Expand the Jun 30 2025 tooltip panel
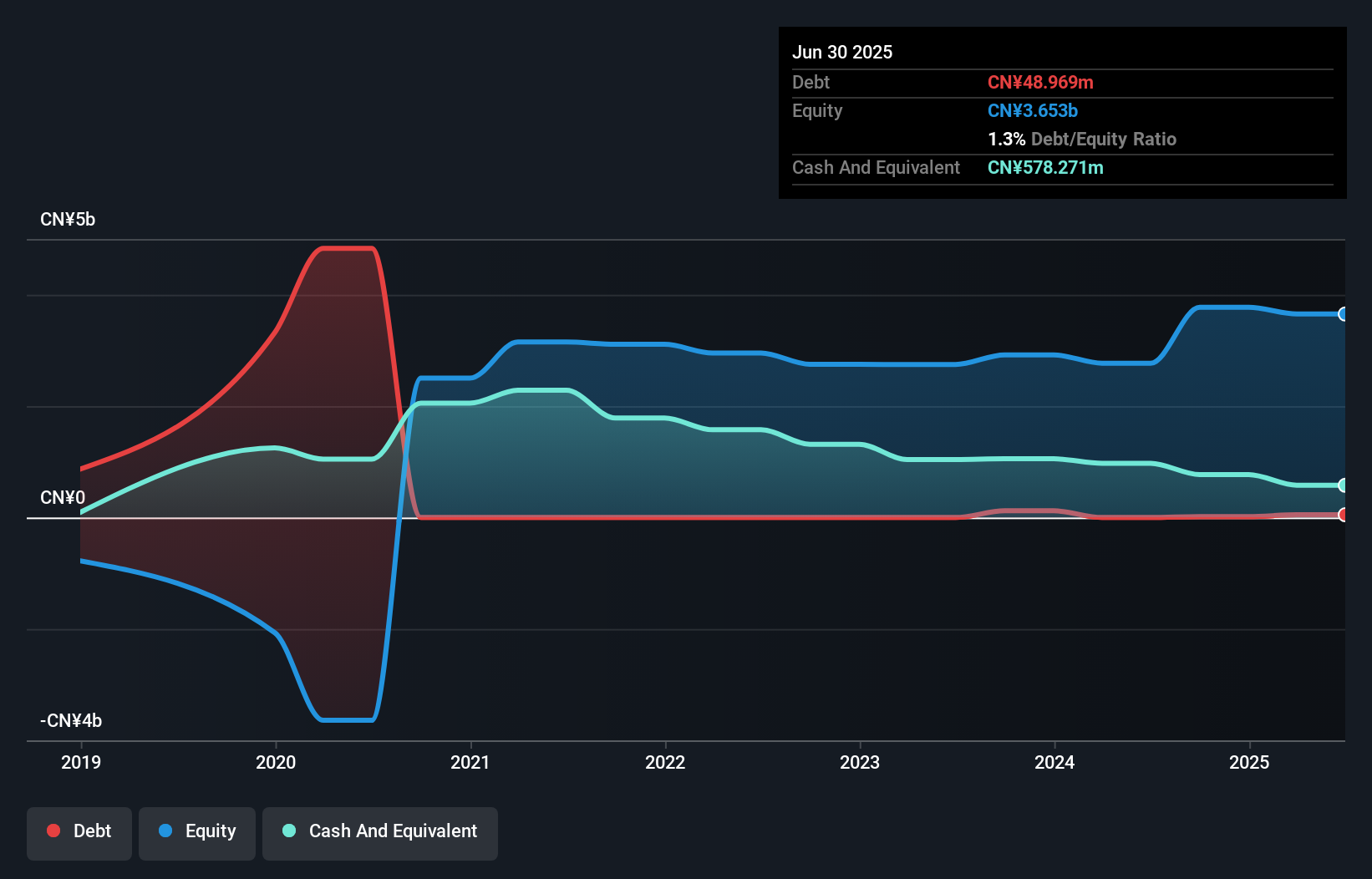The image size is (1372, 879). point(842,52)
